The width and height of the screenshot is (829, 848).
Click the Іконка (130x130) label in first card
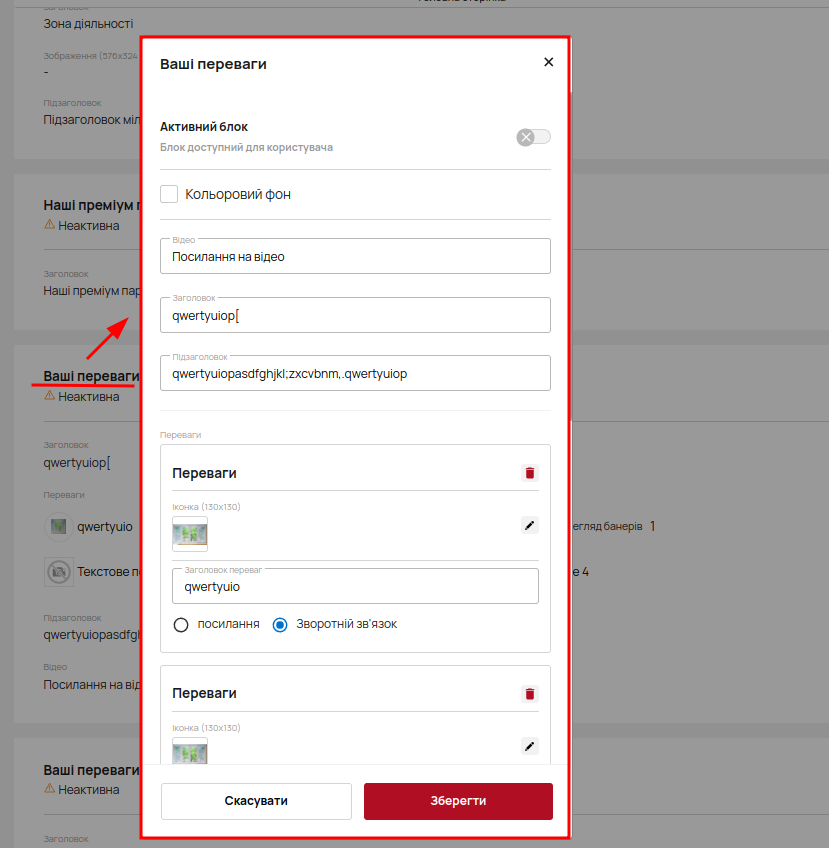click(x=206, y=507)
